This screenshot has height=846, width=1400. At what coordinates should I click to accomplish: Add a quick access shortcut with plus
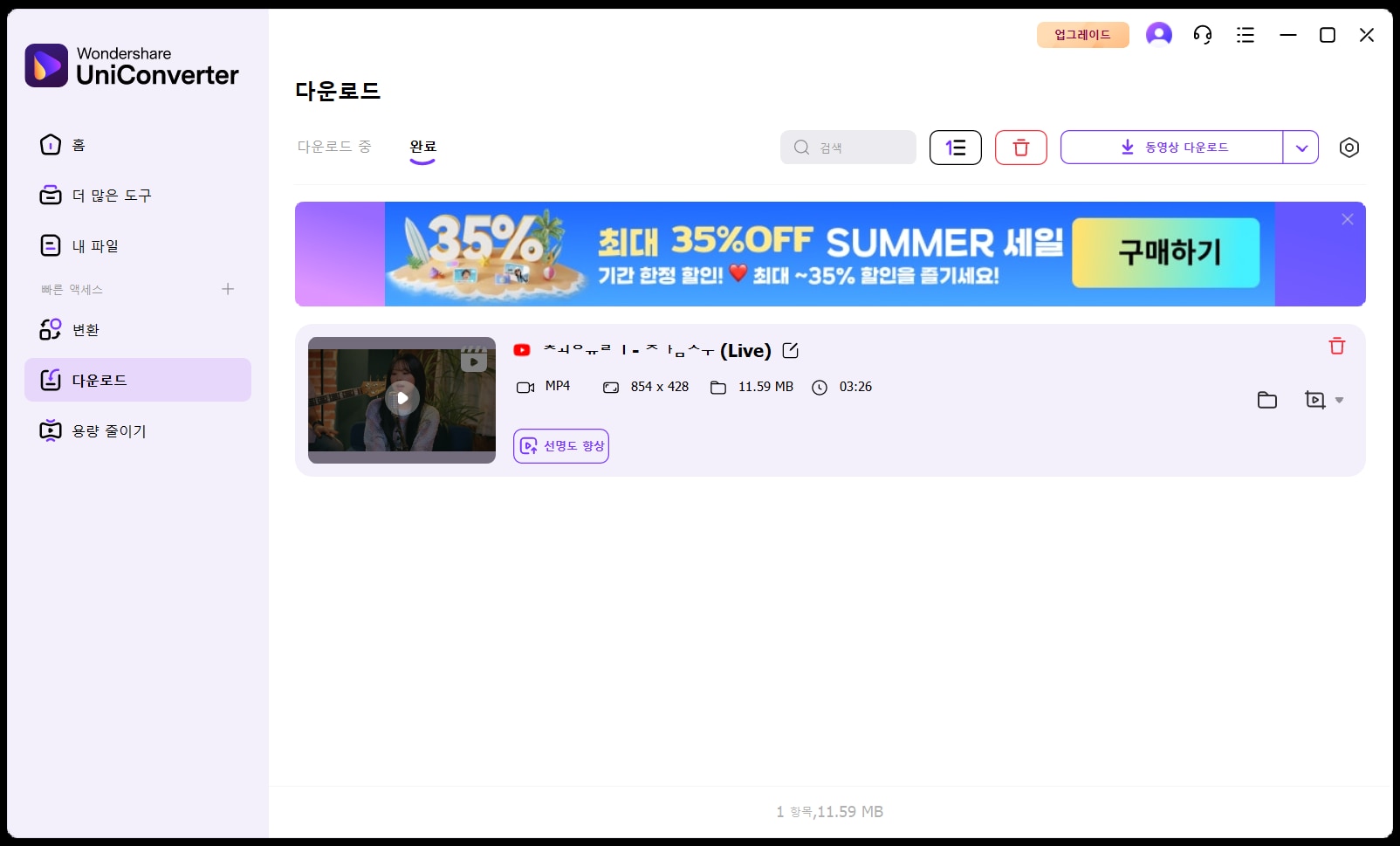point(228,289)
